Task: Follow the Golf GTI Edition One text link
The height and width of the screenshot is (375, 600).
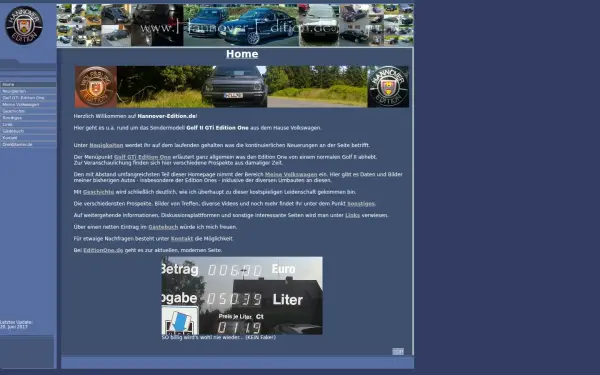Action: click(142, 157)
